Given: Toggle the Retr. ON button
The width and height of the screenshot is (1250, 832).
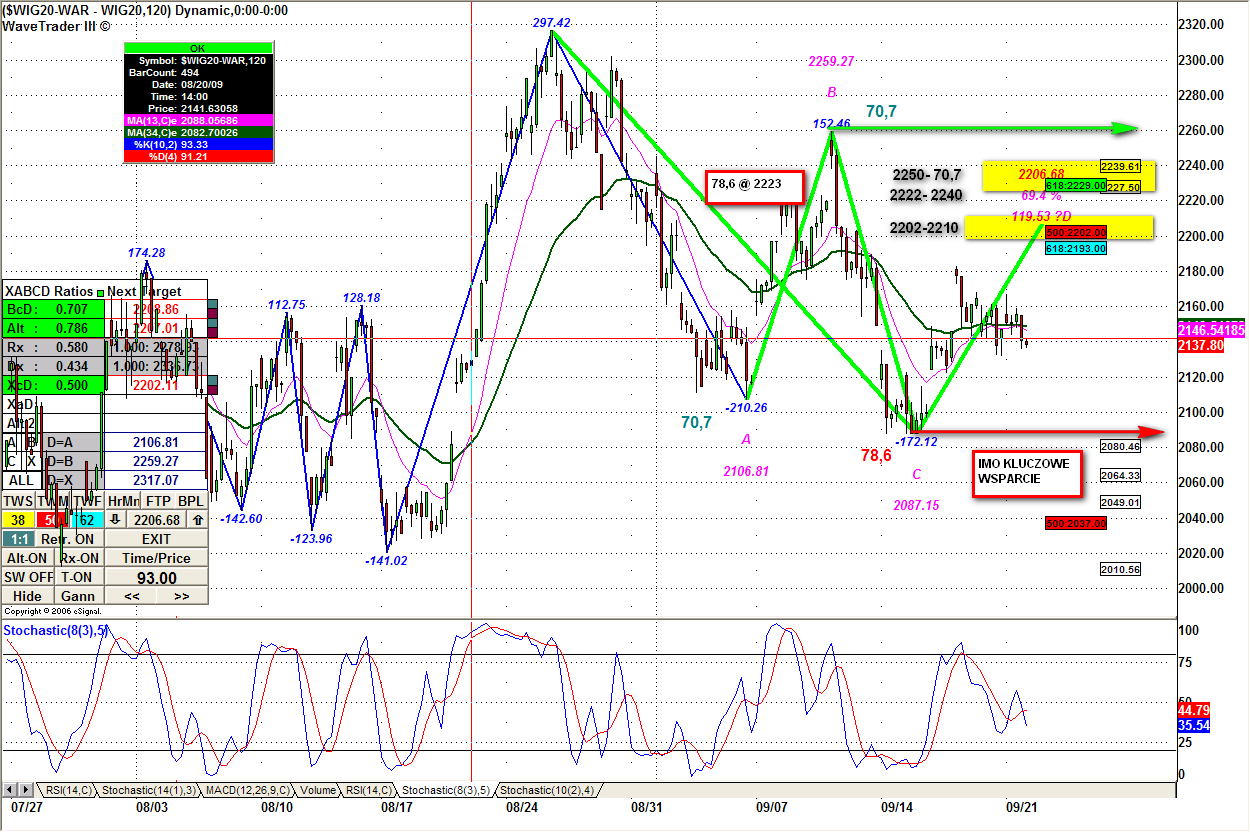Looking at the screenshot, I should click(x=69, y=539).
